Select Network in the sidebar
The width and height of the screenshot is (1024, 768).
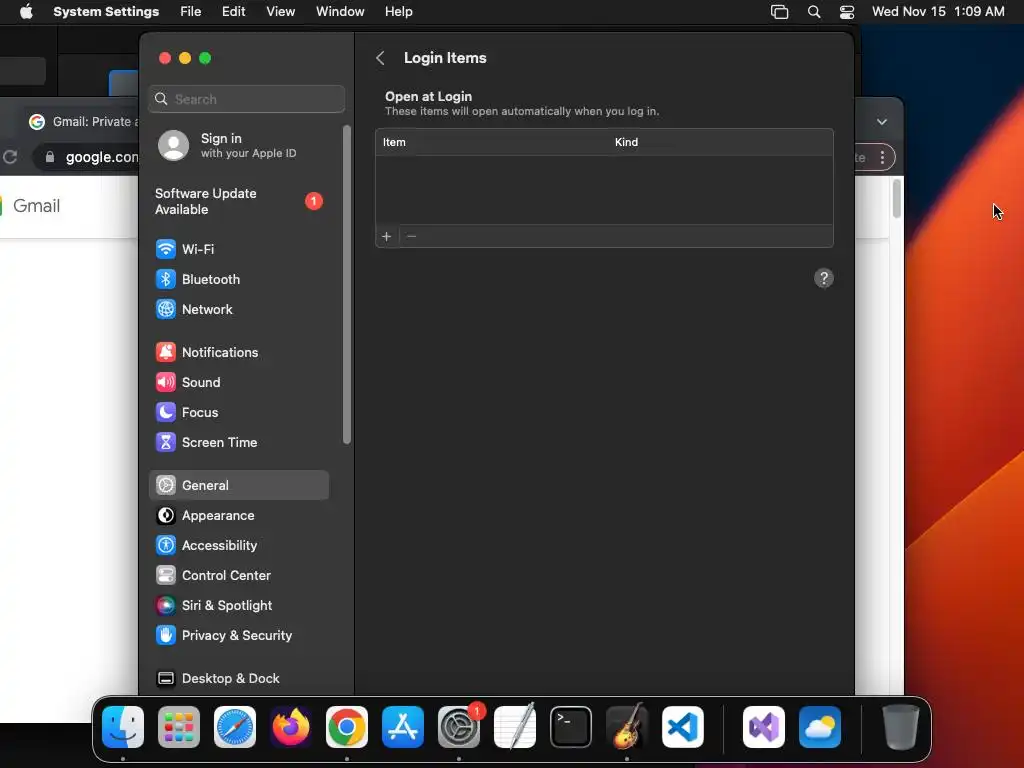point(238,309)
